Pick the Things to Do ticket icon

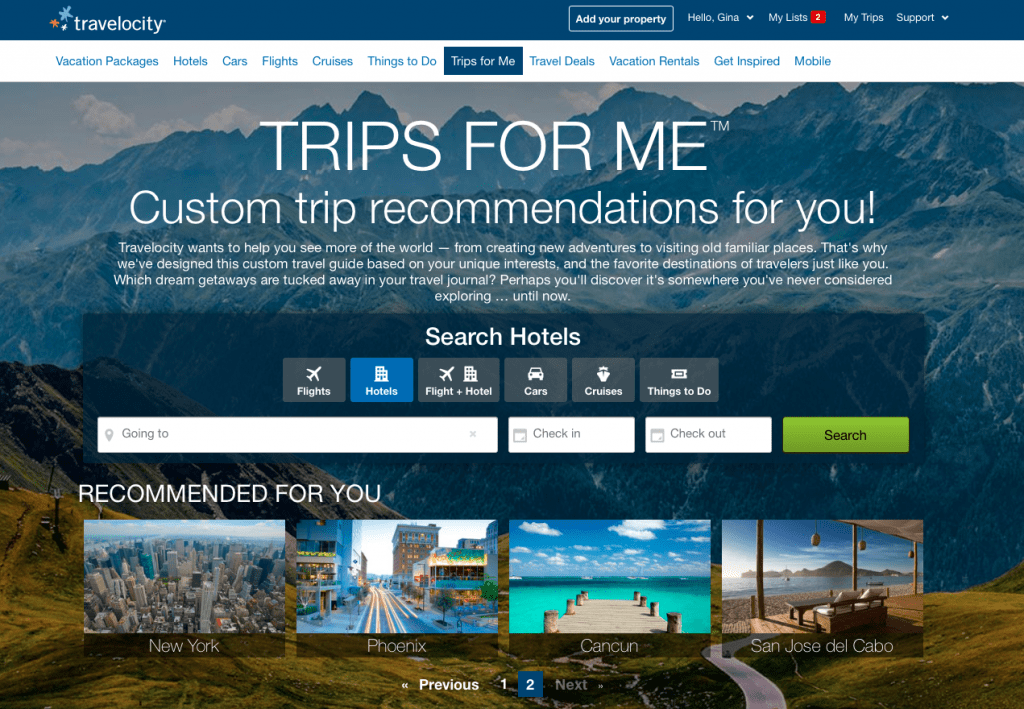click(679, 380)
